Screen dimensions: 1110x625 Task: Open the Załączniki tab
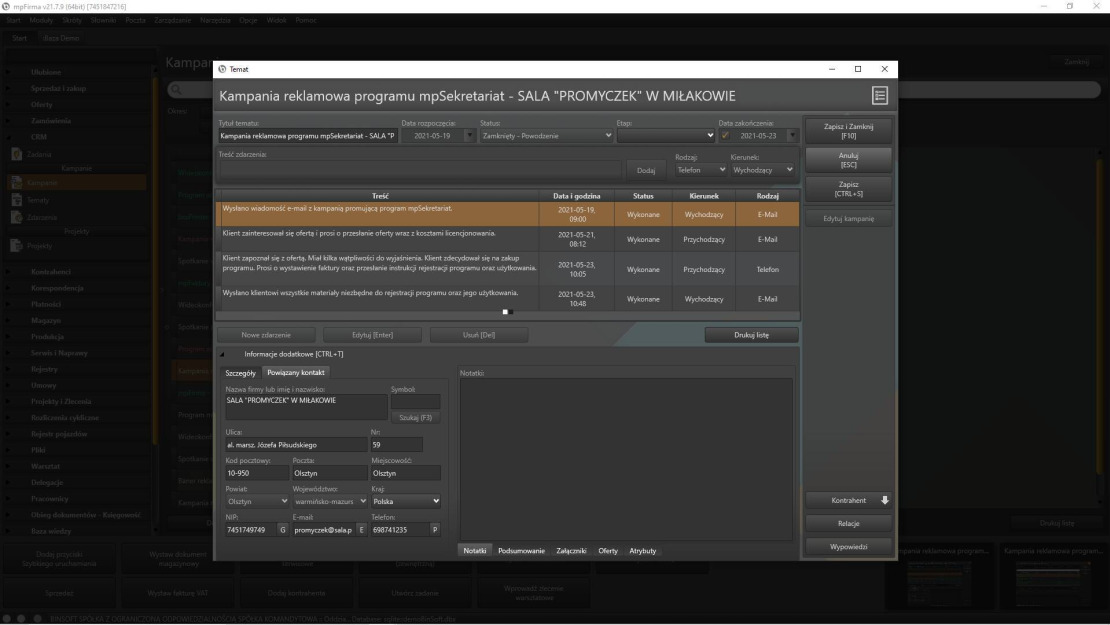[x=571, y=551]
